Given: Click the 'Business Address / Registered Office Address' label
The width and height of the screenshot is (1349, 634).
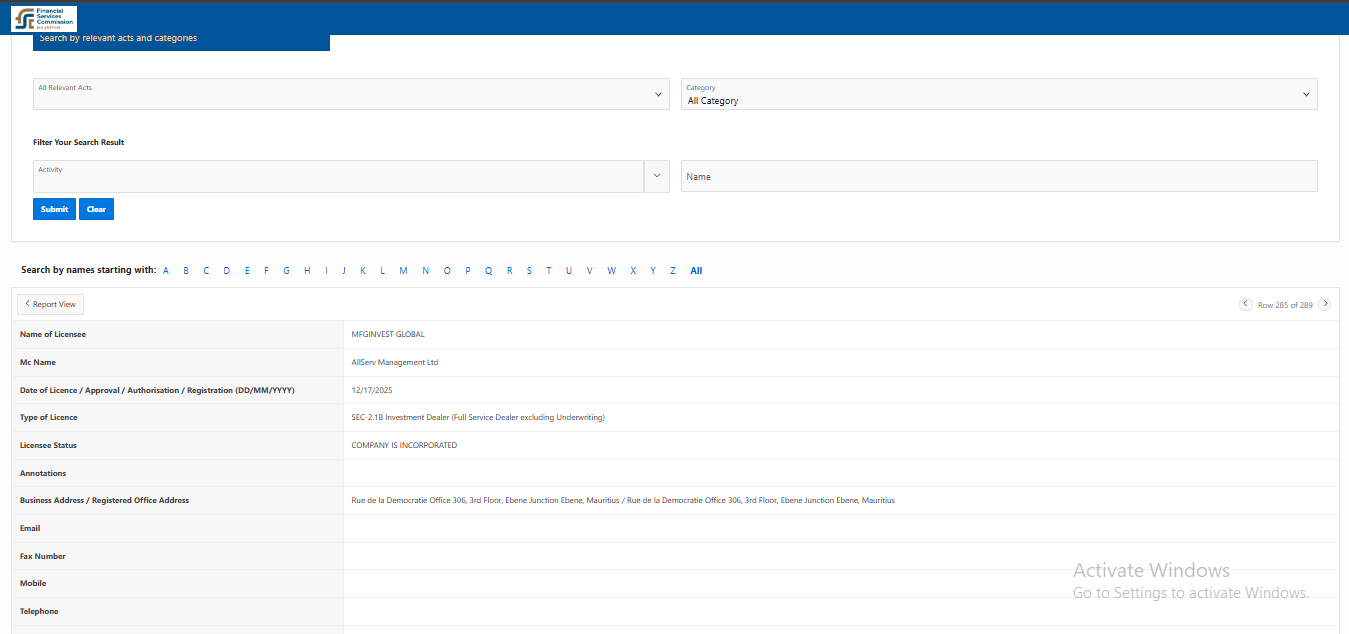Looking at the screenshot, I should pos(104,500).
